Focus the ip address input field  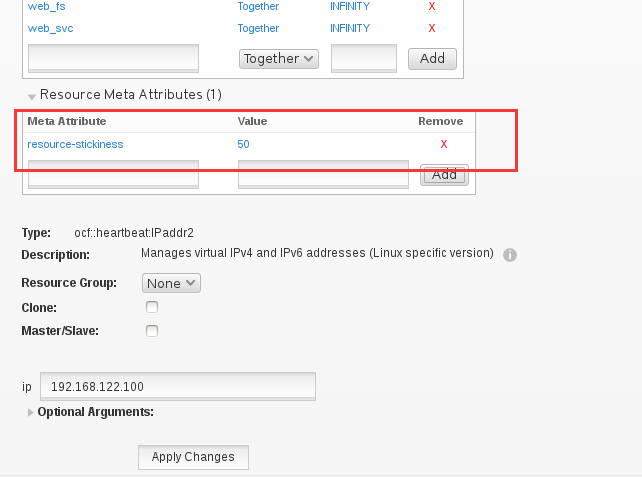[178, 387]
